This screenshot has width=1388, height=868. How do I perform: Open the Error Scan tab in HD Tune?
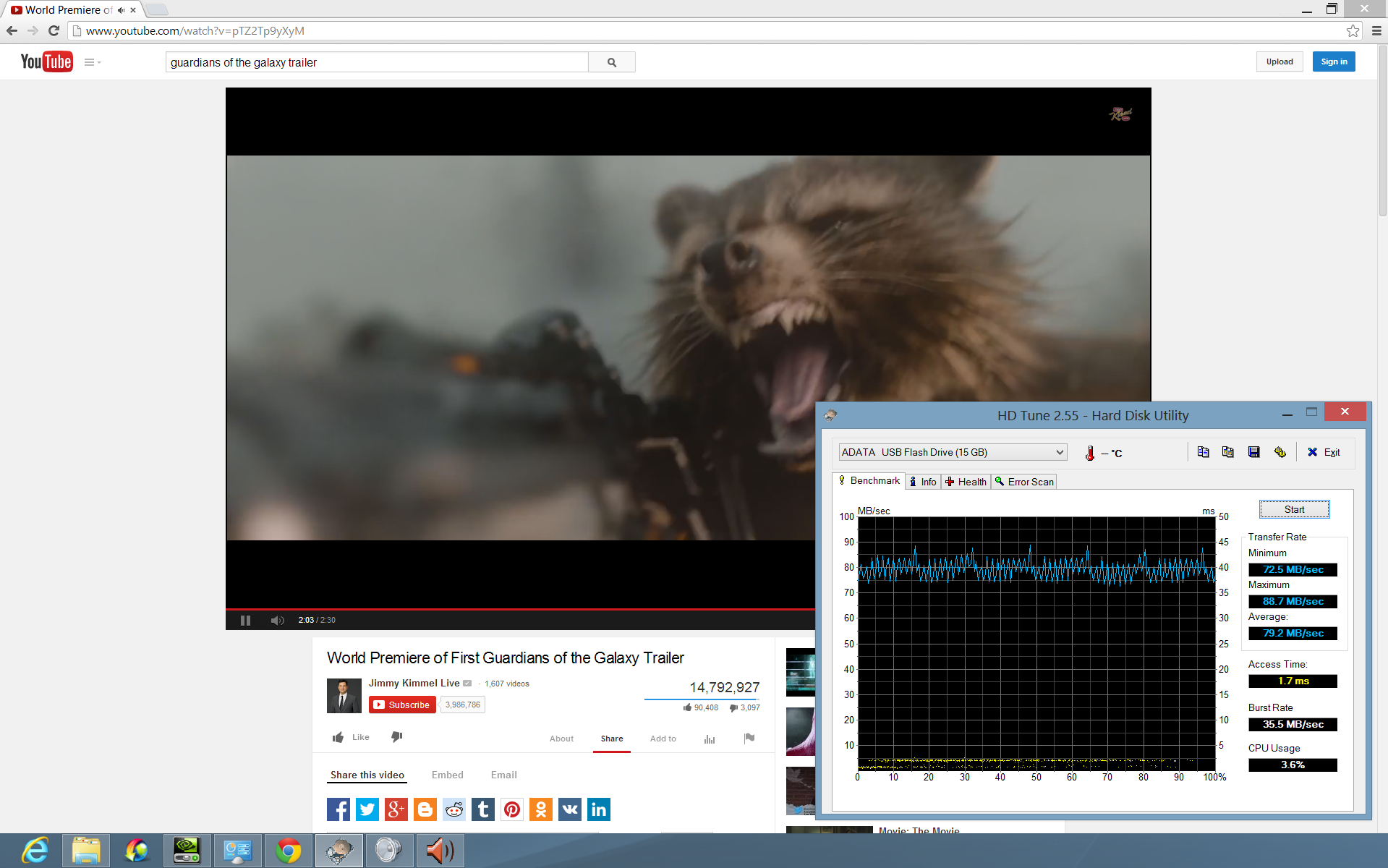point(1024,482)
